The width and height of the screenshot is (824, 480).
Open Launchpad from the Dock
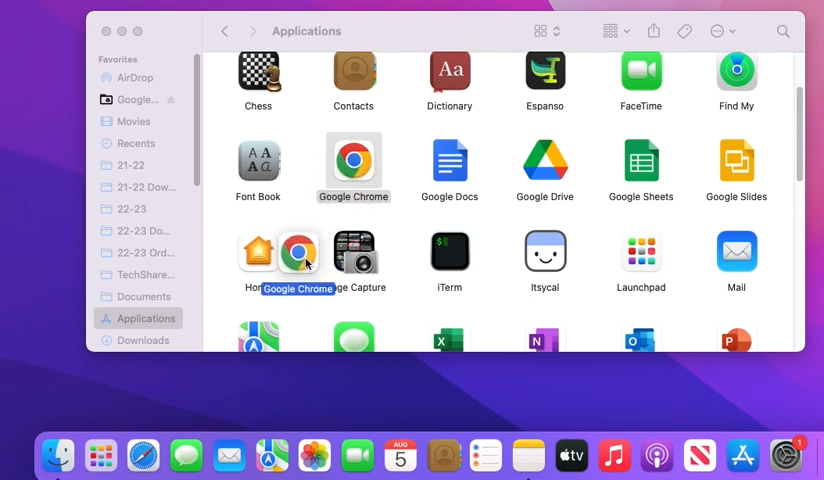pos(101,455)
